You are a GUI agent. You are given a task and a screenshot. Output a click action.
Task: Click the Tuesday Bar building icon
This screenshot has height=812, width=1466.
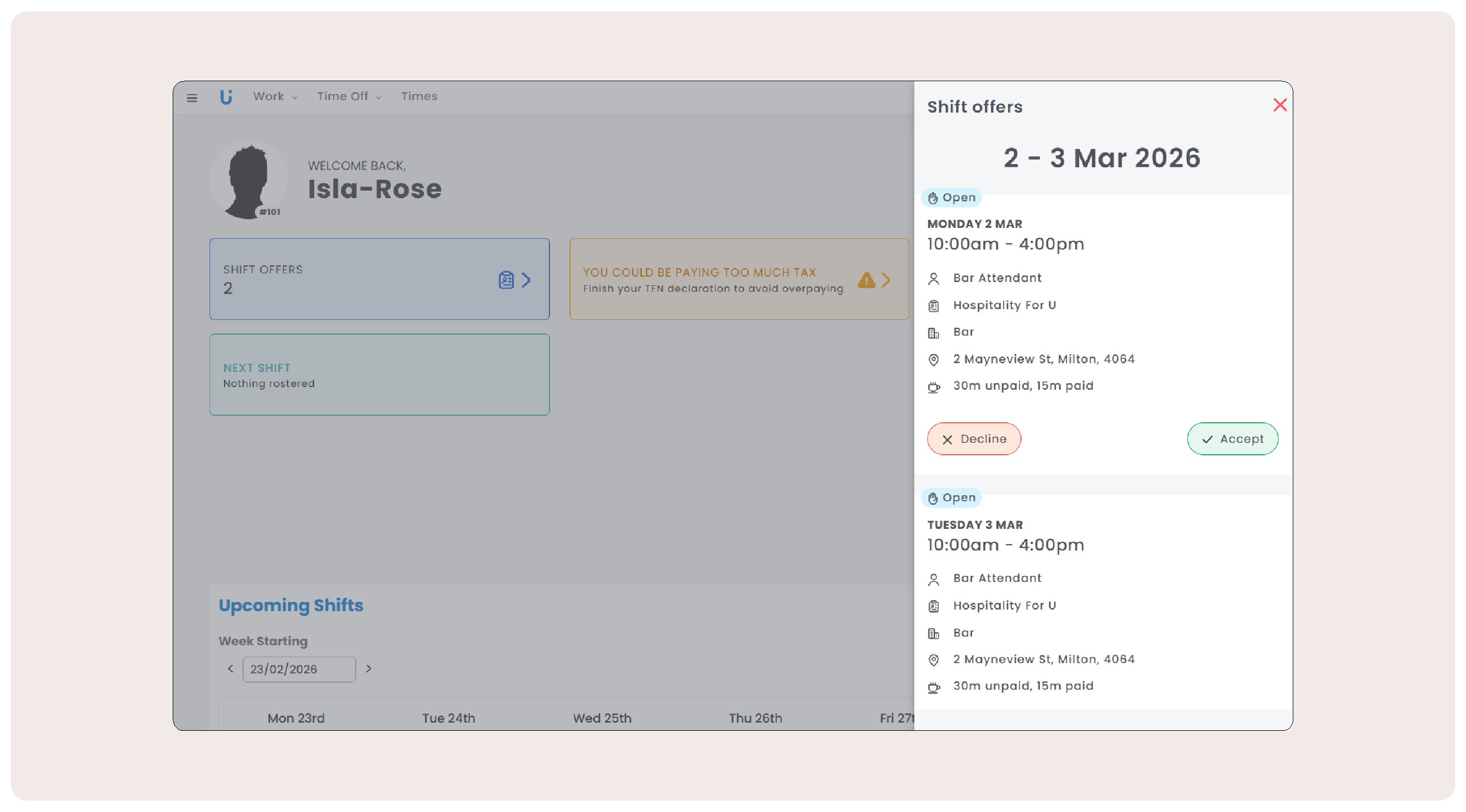(933, 633)
